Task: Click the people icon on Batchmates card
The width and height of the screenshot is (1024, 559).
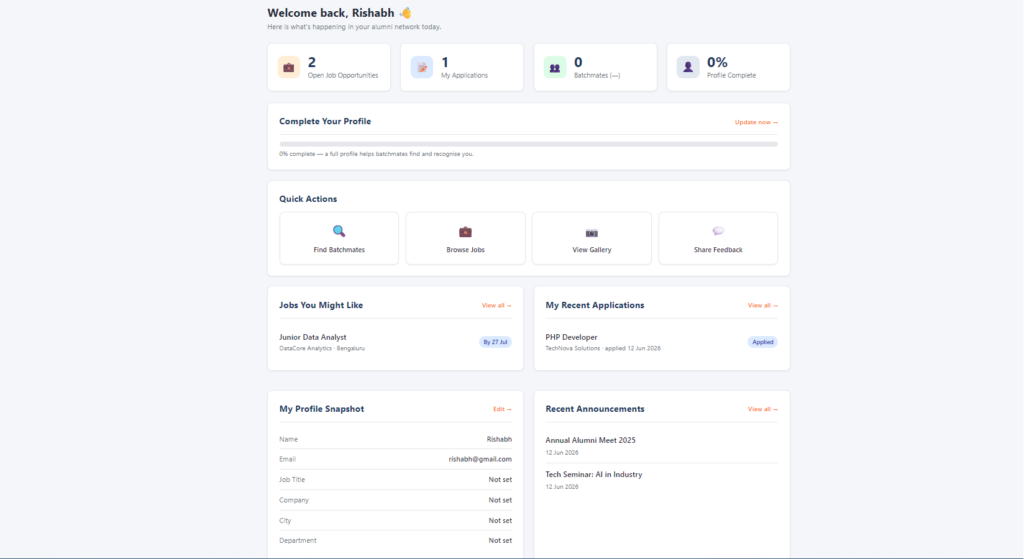Action: pos(554,67)
